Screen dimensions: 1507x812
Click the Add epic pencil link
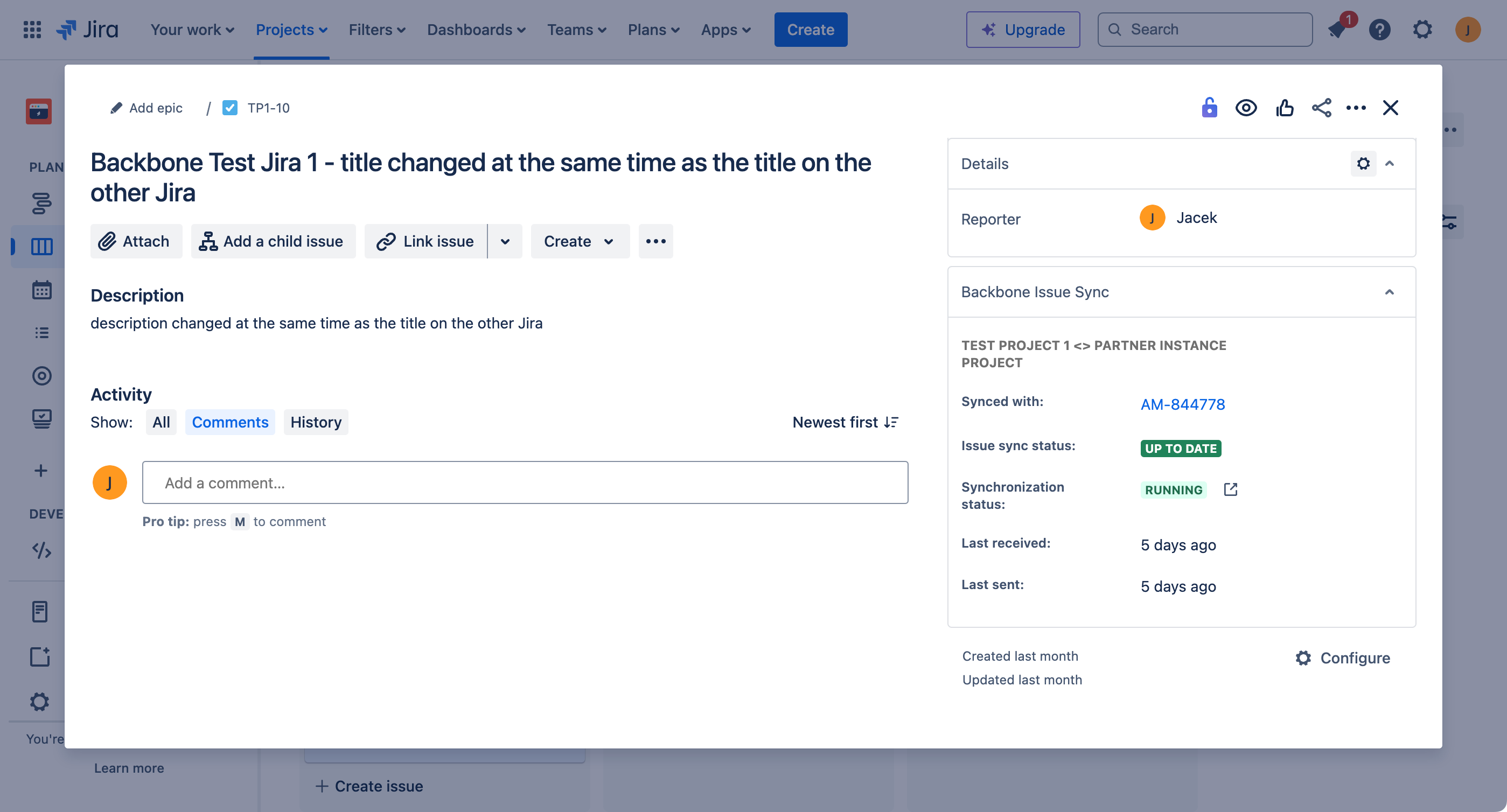coord(146,108)
